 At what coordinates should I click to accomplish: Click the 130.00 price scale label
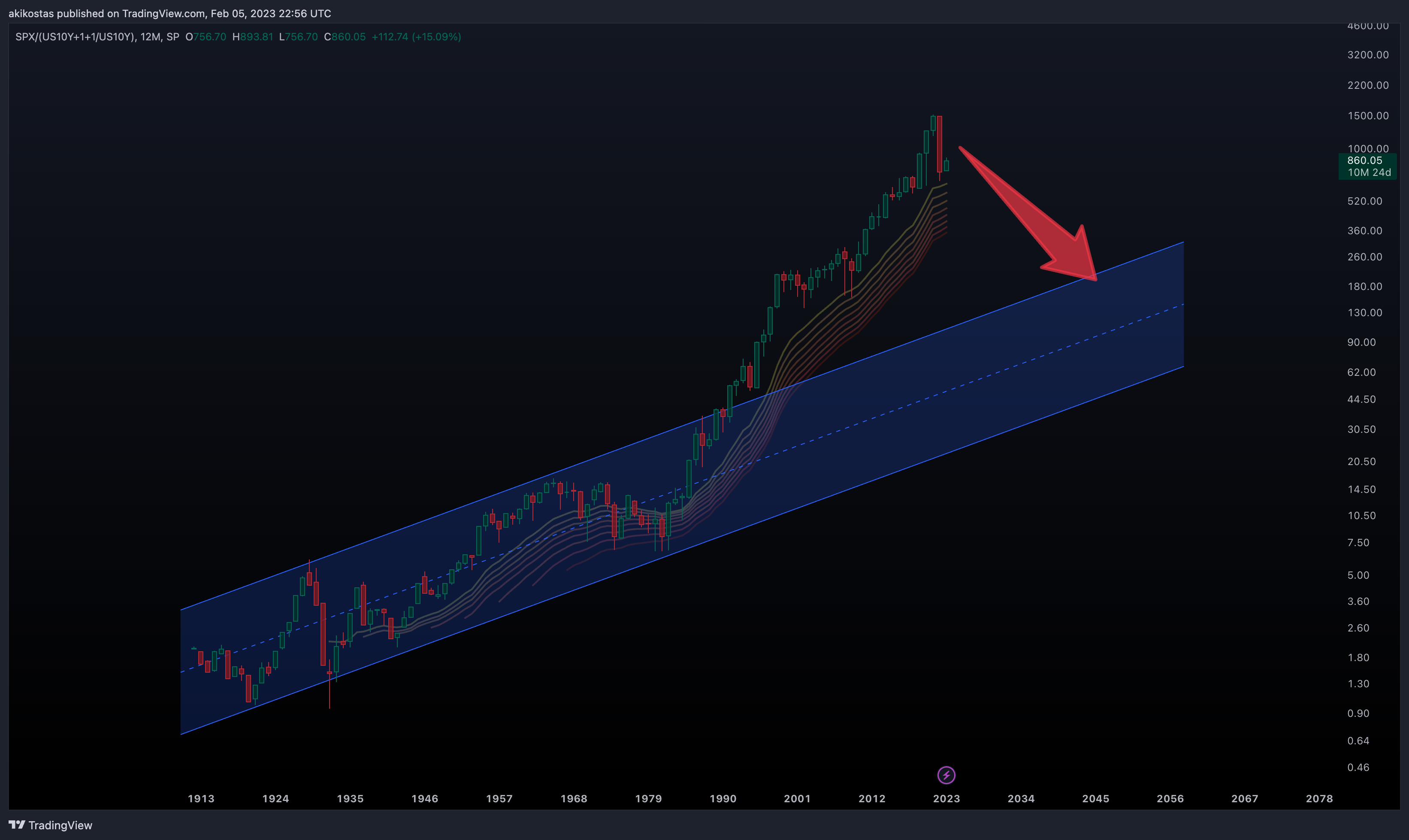pos(1365,313)
